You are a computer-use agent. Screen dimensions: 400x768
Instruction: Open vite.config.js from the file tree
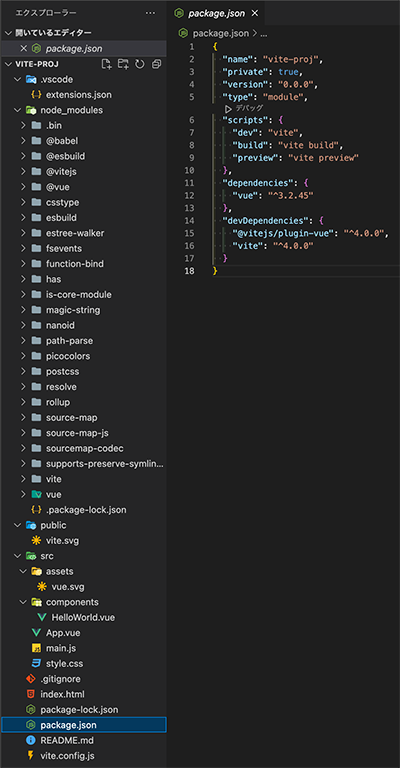tap(83, 755)
